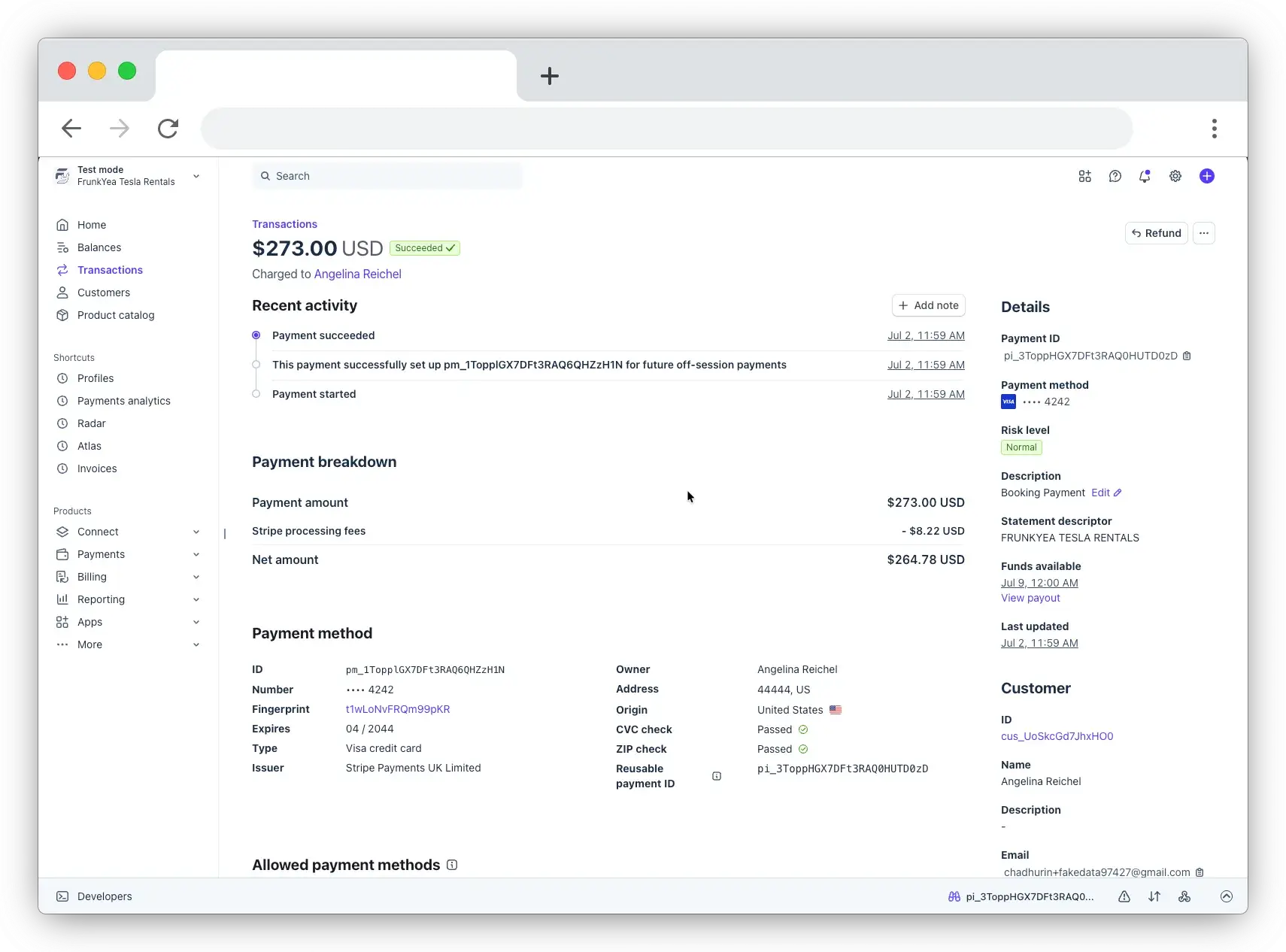Click the Succeeded status badge
Screen dimensions: 1286x952
pyautogui.click(x=425, y=248)
